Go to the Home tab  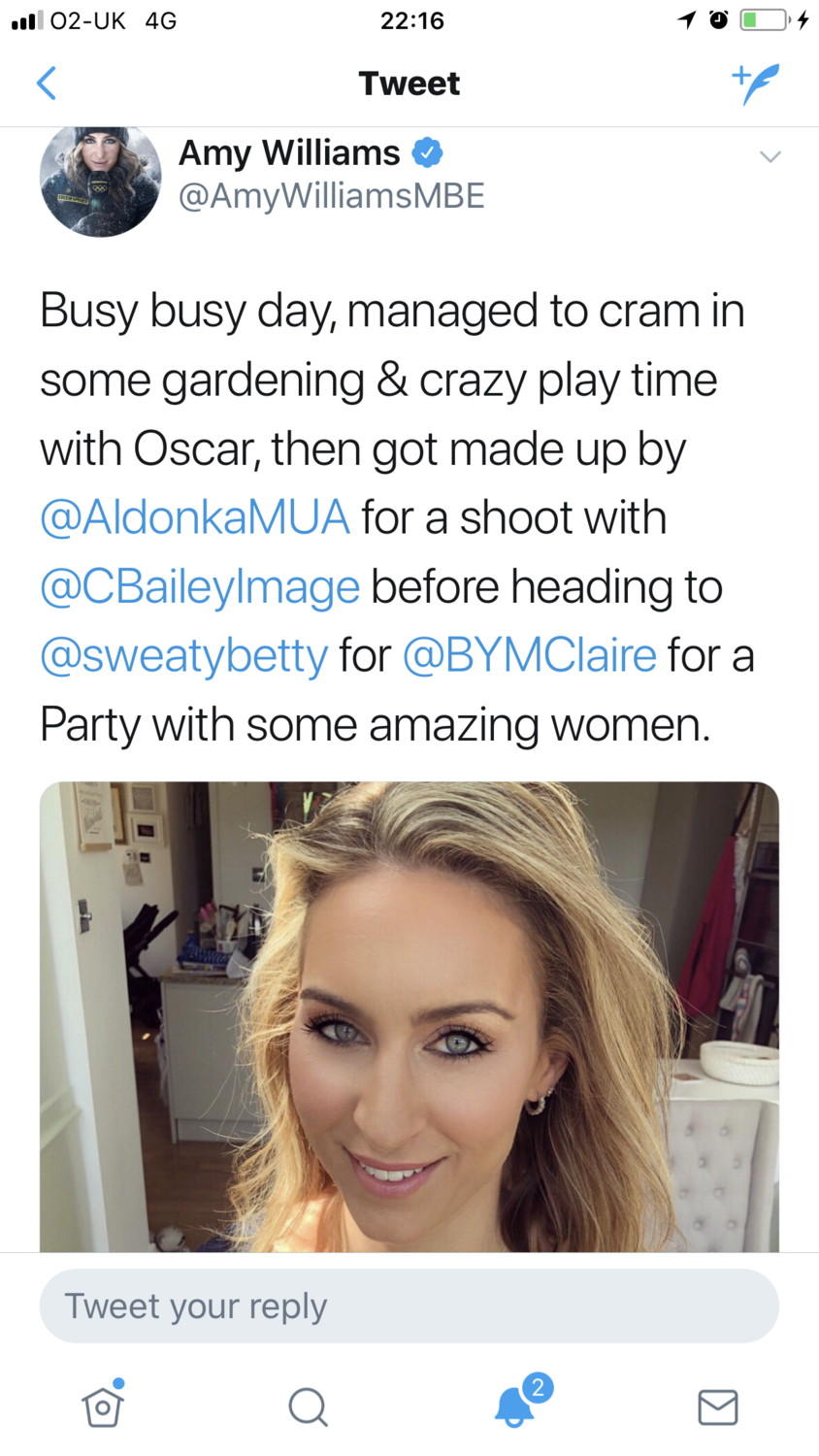(x=103, y=1406)
